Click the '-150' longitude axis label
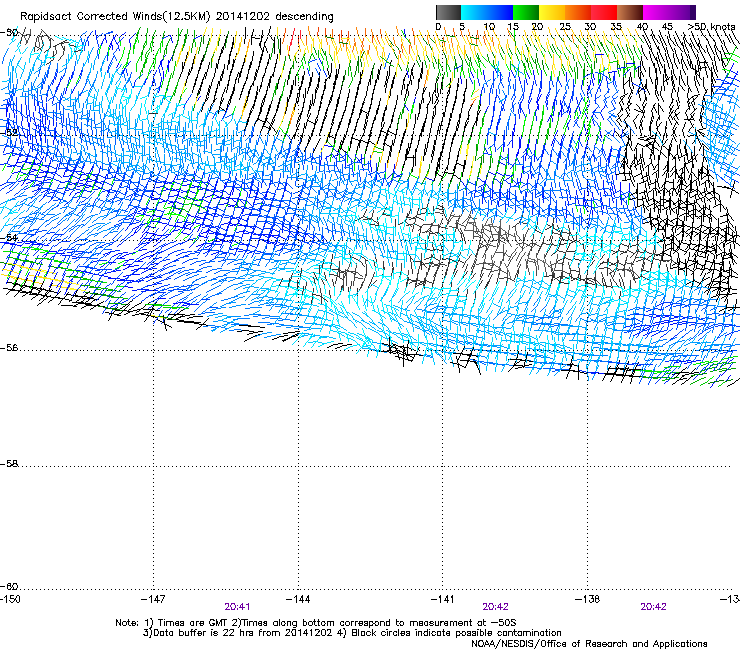Image resolution: width=740 pixels, height=650 pixels. [10, 599]
